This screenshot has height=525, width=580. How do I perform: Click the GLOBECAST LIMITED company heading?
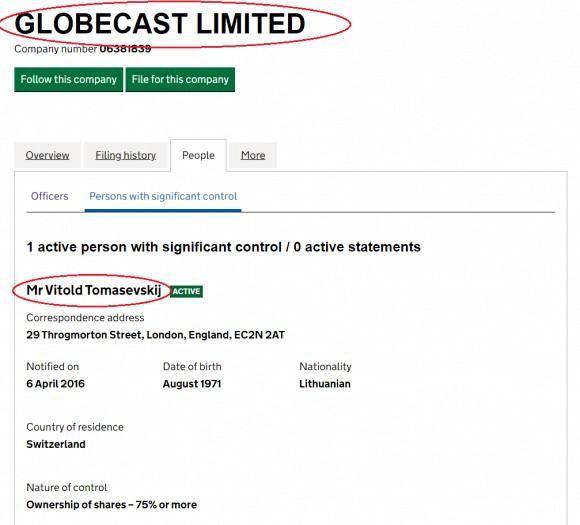160,24
